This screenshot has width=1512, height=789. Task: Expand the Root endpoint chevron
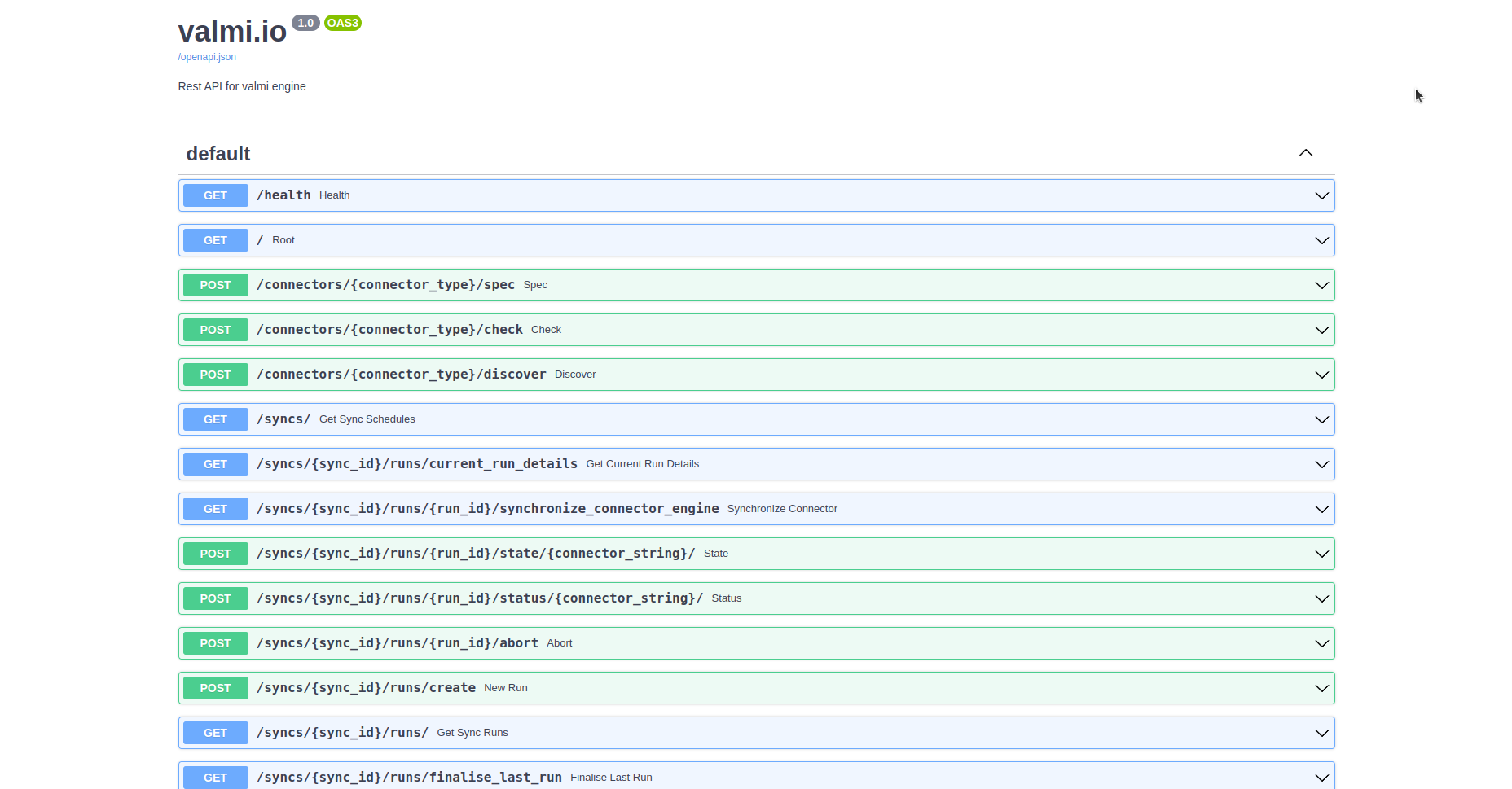point(1321,240)
